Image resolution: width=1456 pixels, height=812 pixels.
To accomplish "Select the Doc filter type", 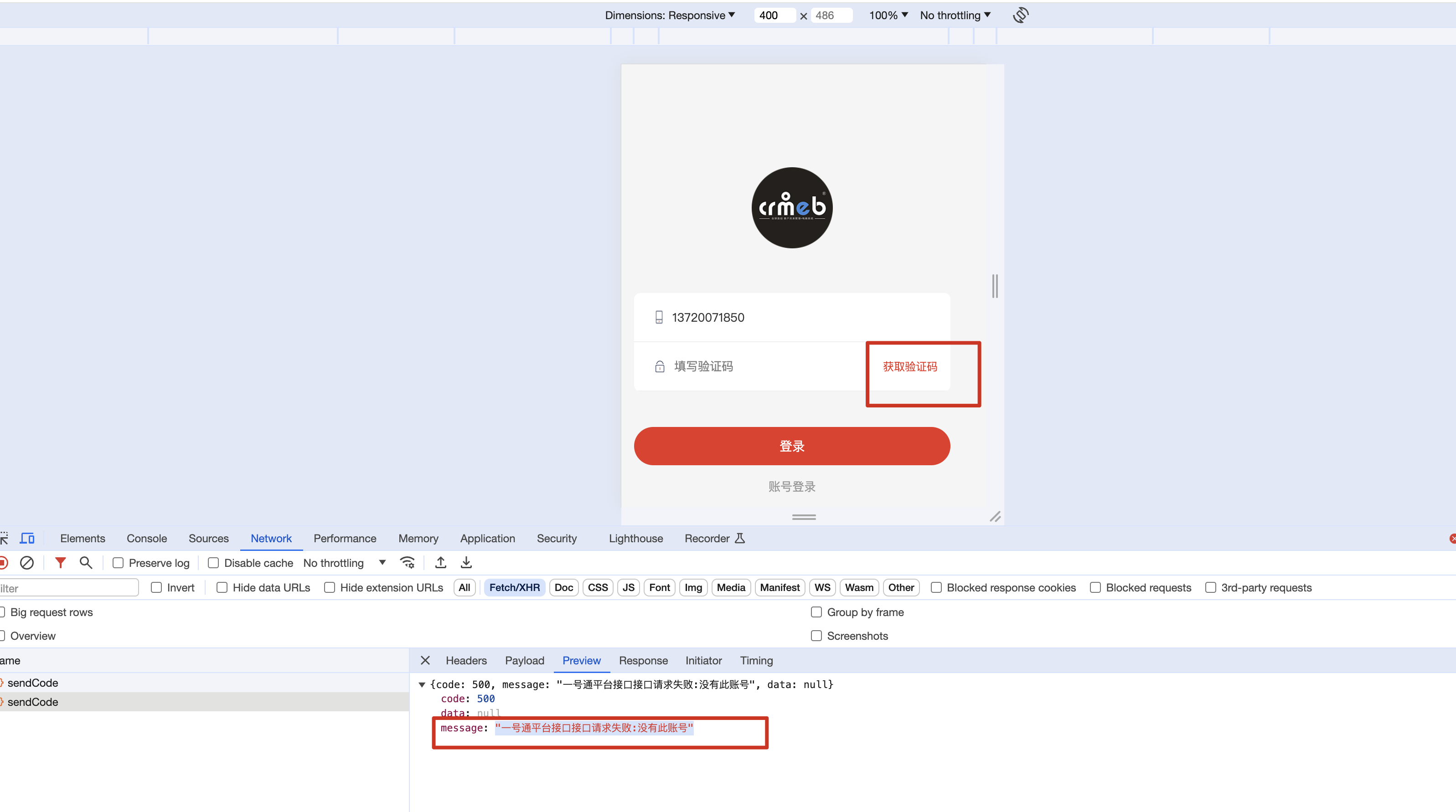I will coord(563,588).
